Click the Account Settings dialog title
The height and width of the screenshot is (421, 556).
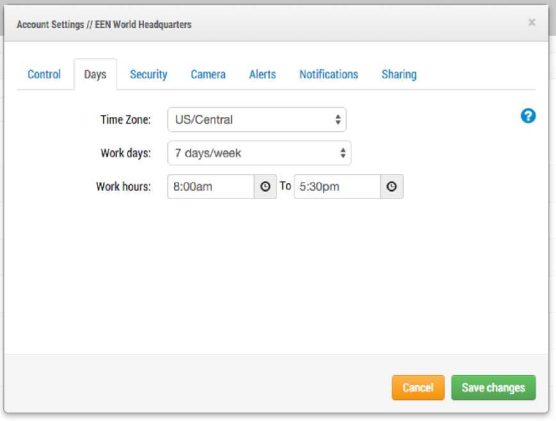coord(104,24)
